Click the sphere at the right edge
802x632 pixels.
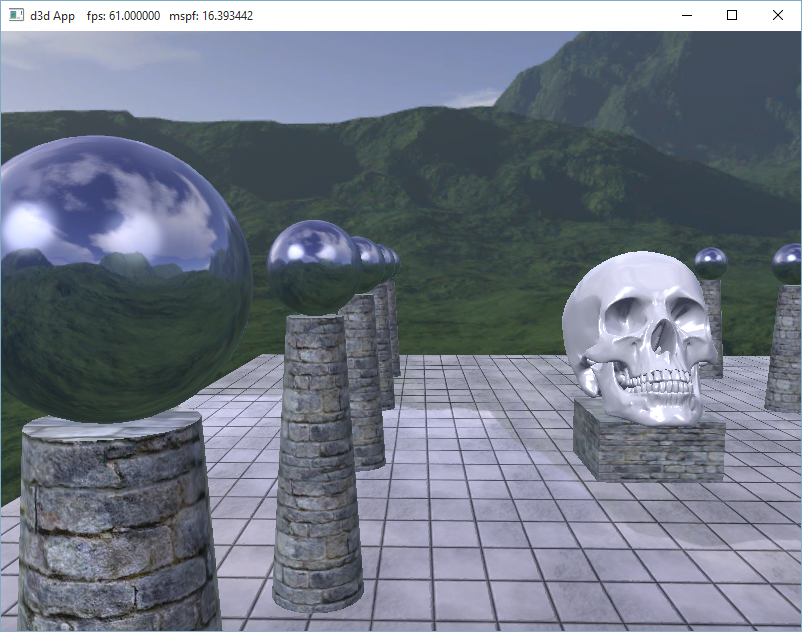point(788,264)
